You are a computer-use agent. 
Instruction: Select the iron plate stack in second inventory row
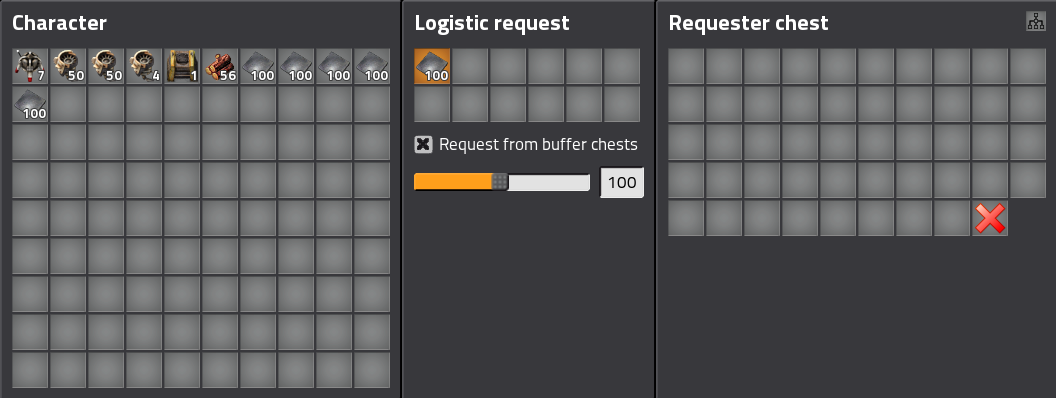point(30,104)
